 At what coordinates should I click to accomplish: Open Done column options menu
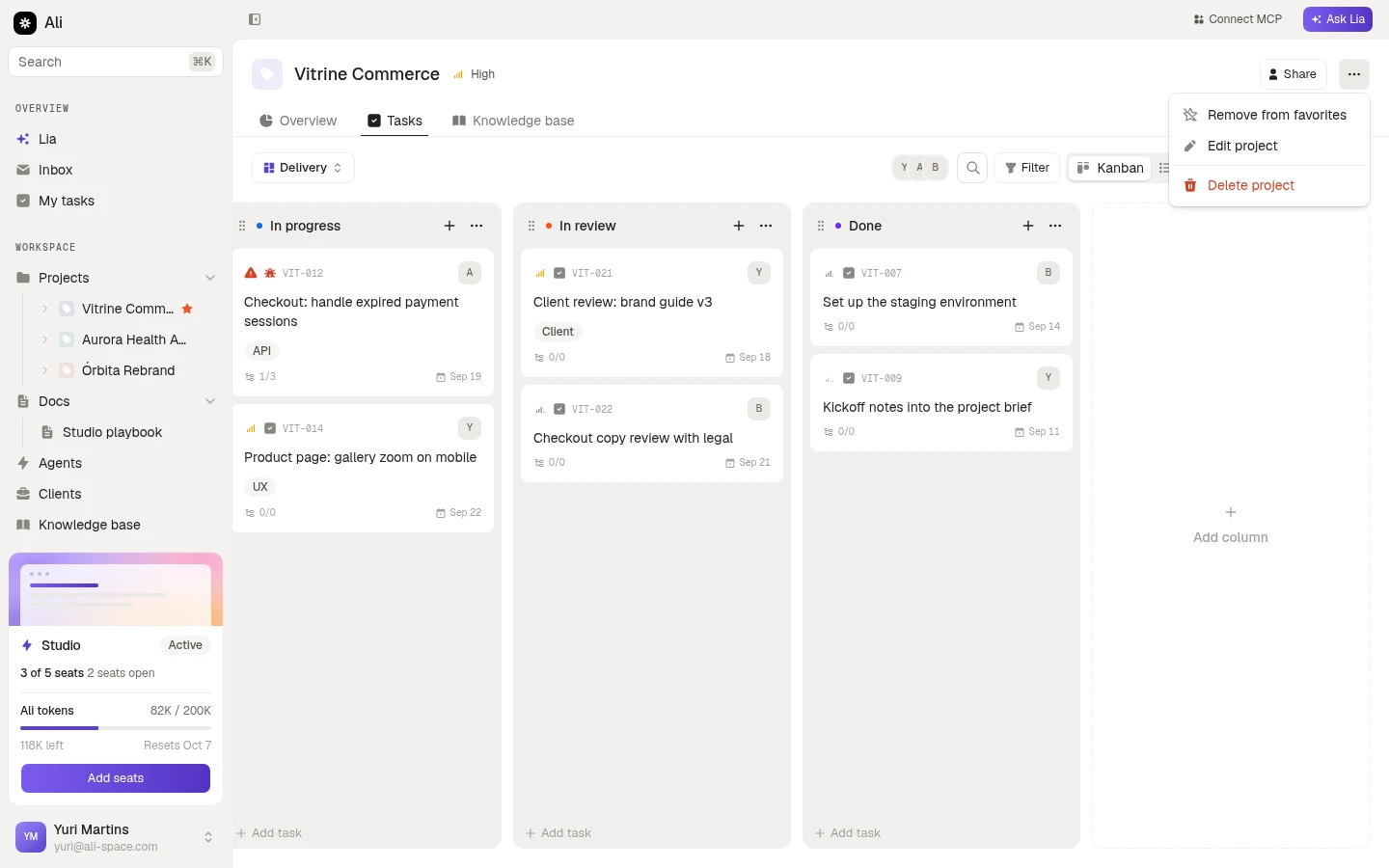(x=1055, y=226)
